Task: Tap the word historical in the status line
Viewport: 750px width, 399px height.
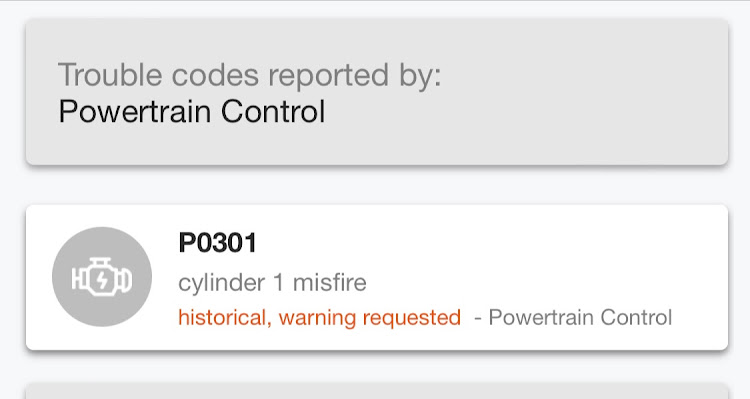Action: pyautogui.click(x=222, y=317)
